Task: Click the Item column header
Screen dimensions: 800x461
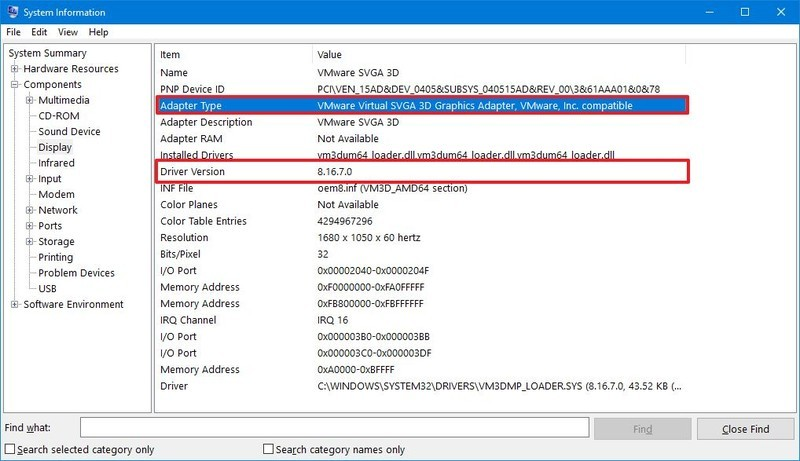Action: [x=234, y=55]
